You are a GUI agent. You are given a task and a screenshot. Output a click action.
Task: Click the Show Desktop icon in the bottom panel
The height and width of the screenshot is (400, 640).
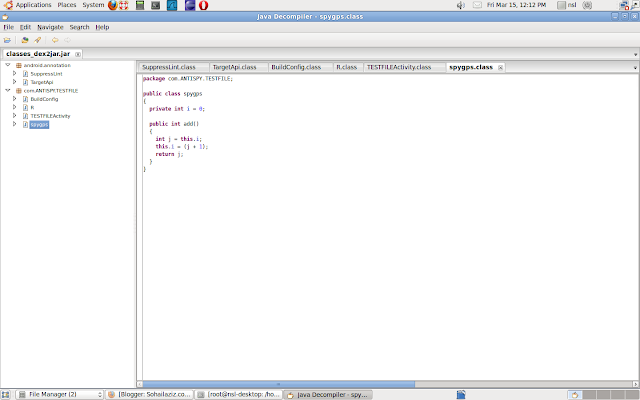pyautogui.click(x=5, y=395)
